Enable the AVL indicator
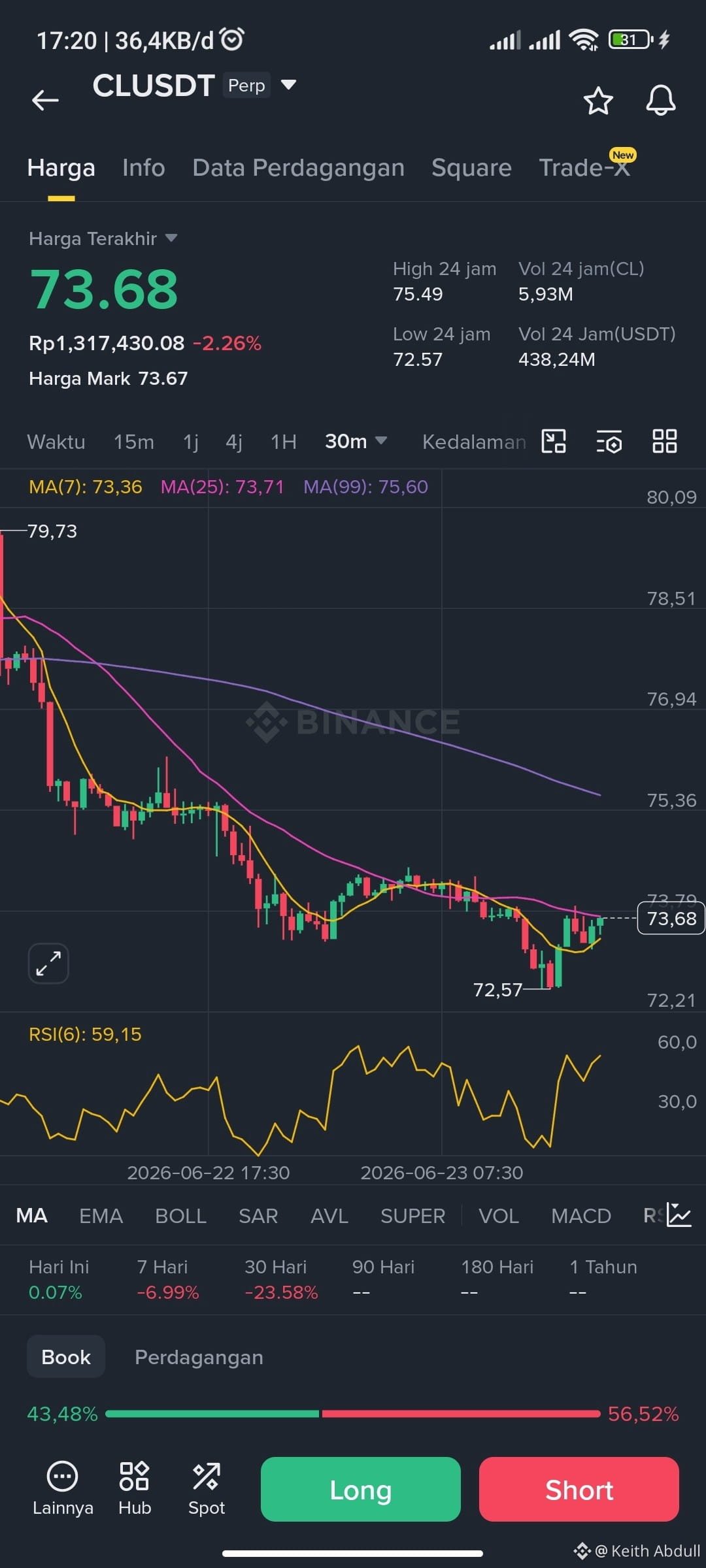The height and width of the screenshot is (1568, 706). coord(329,1216)
